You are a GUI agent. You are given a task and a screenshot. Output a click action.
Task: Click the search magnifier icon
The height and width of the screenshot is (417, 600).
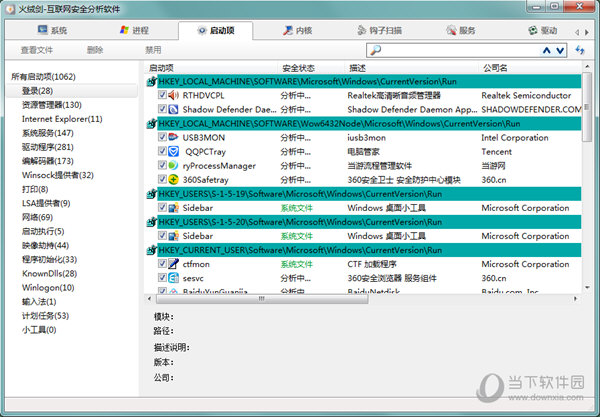coord(376,50)
